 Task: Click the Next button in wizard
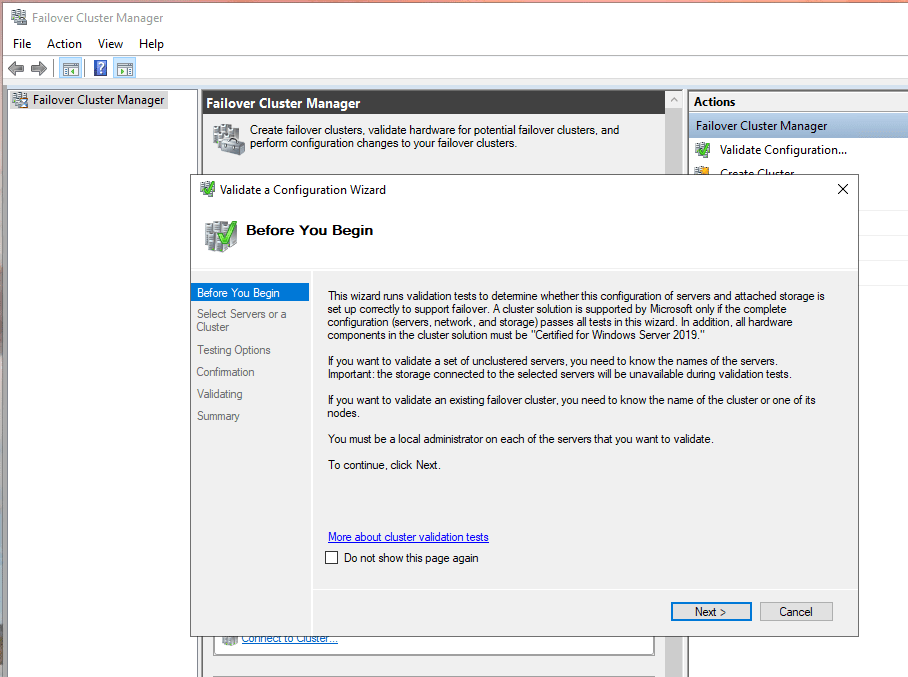click(711, 612)
